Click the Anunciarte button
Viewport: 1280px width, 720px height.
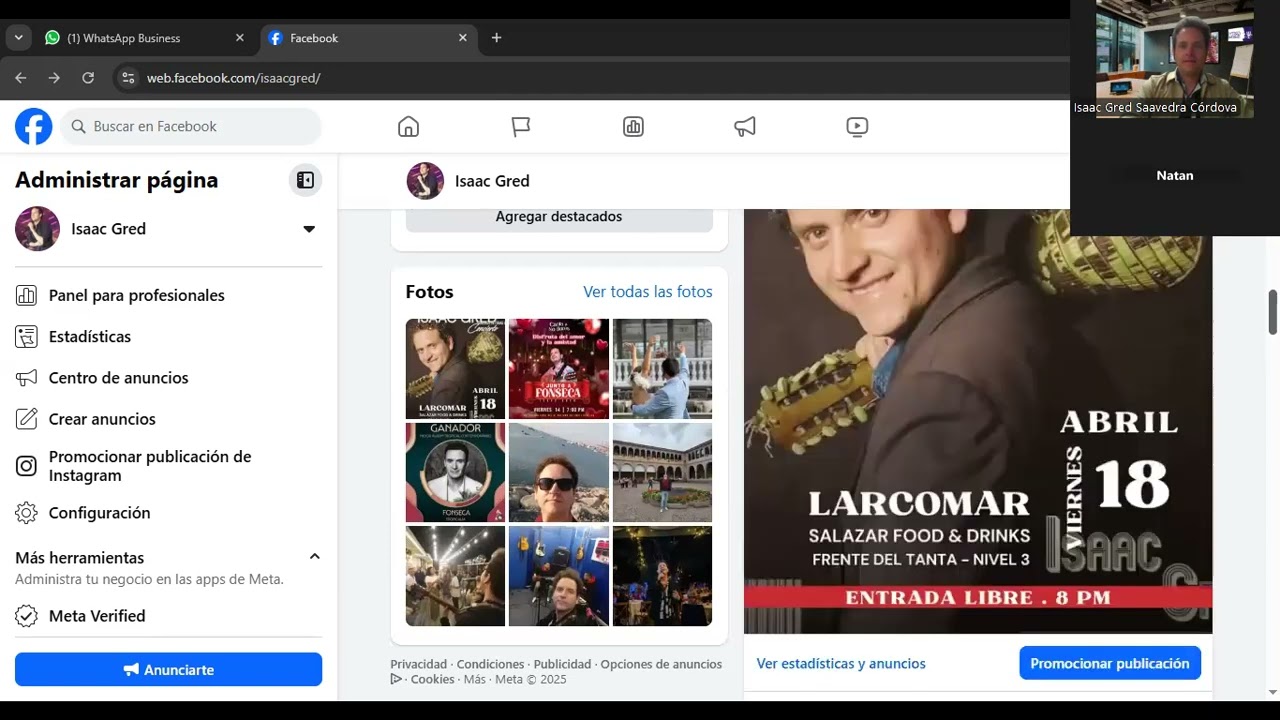pyautogui.click(x=168, y=669)
